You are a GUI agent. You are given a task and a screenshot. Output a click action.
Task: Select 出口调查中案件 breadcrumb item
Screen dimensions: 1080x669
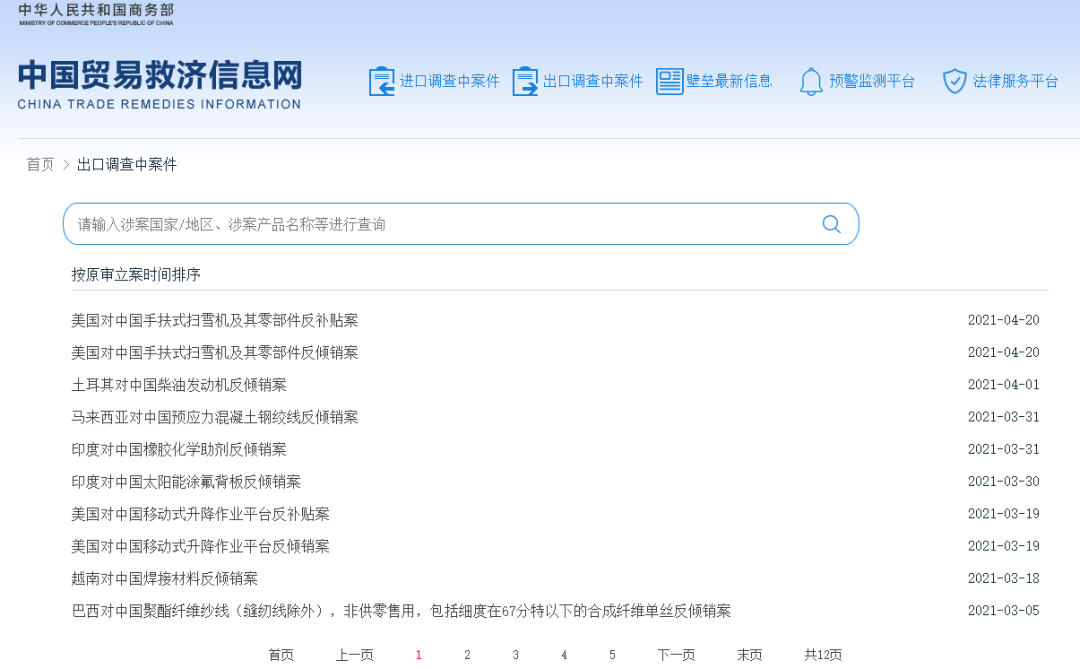coord(126,164)
